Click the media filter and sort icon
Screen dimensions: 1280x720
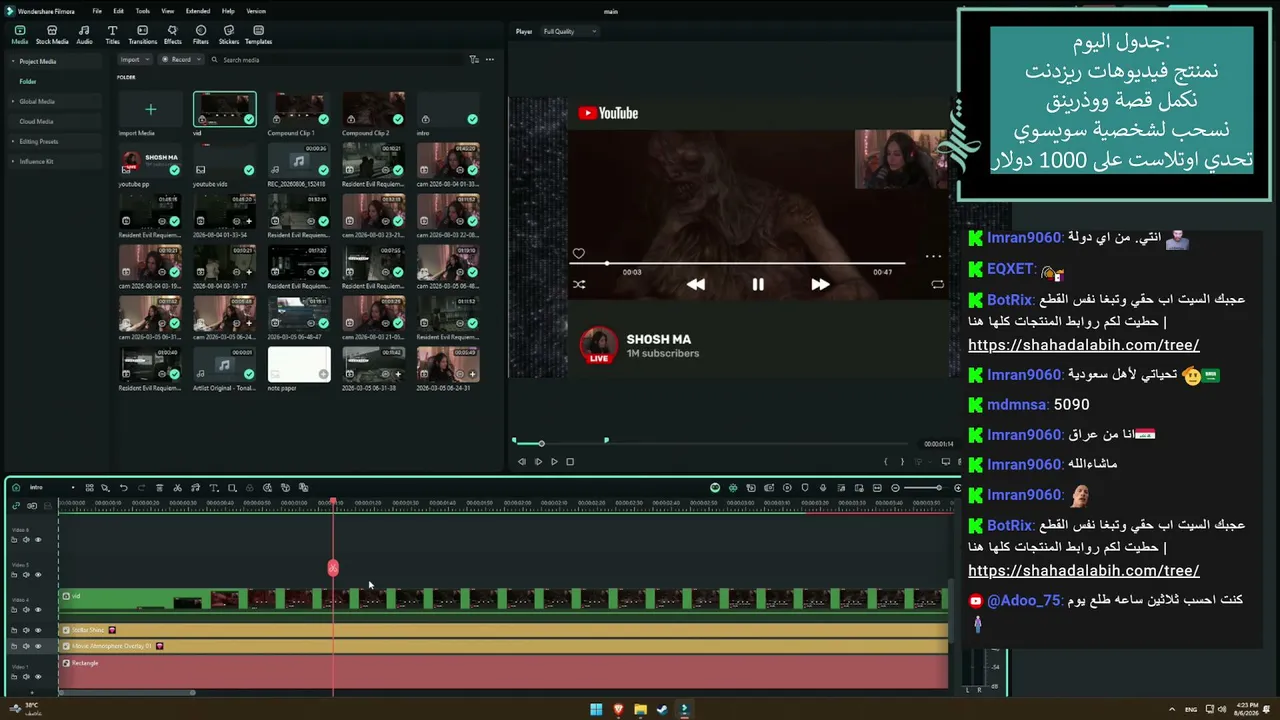(474, 60)
